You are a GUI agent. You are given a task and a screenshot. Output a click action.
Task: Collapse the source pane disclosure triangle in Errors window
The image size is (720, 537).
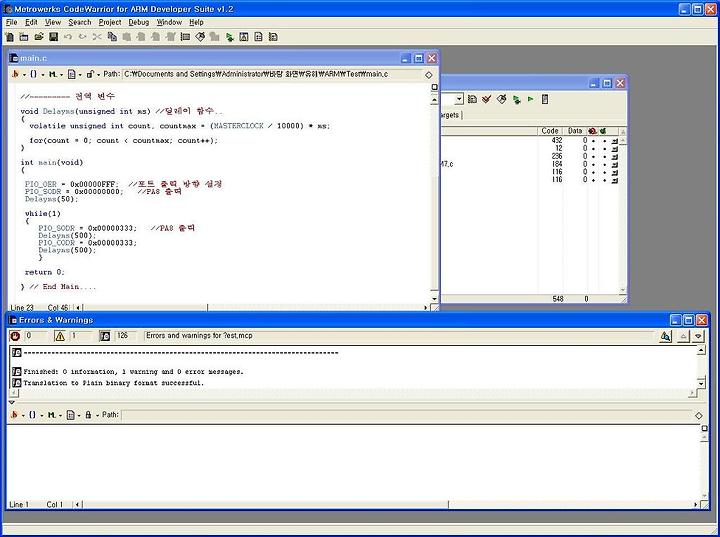[x=12, y=402]
